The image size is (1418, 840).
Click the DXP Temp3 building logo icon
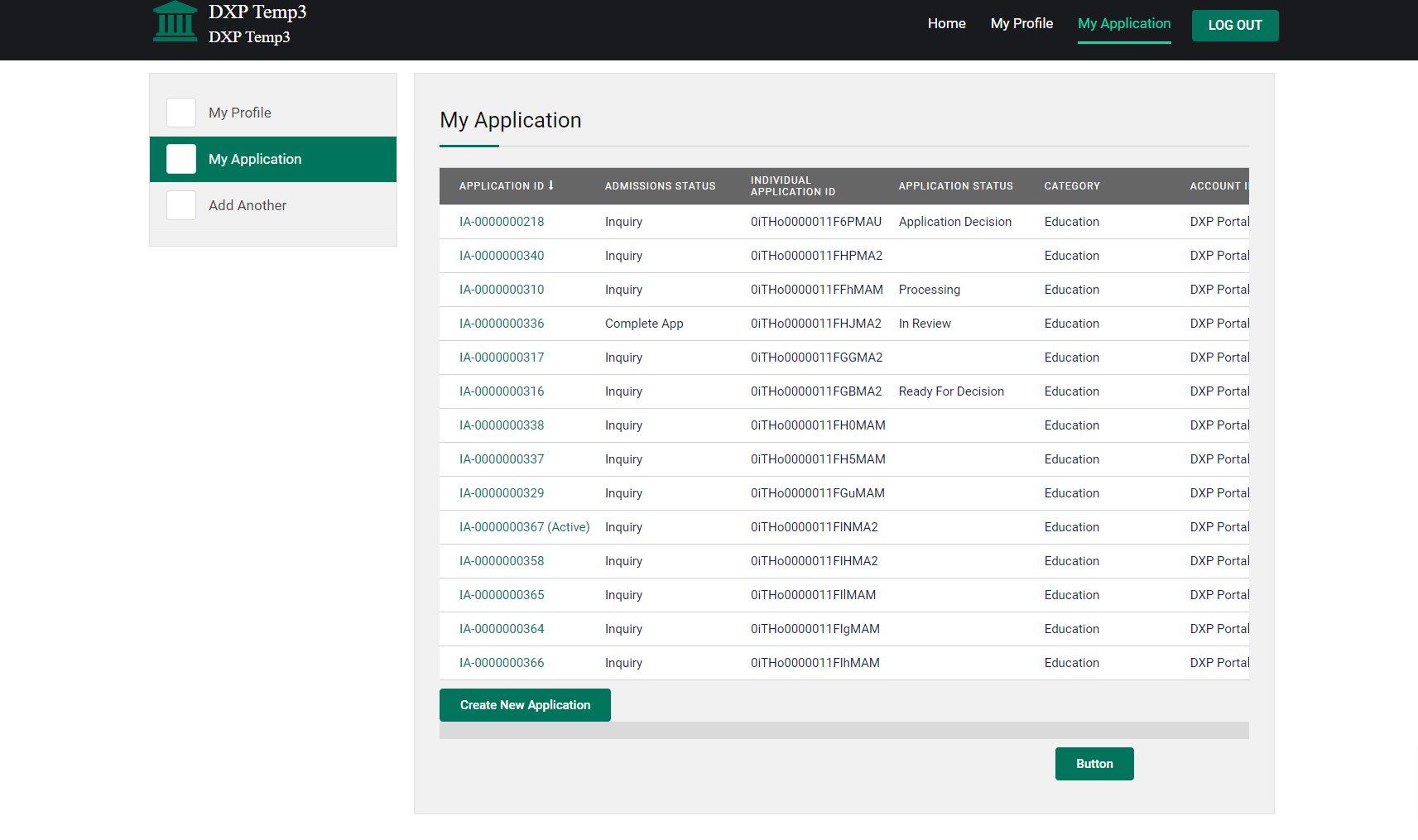[x=175, y=22]
